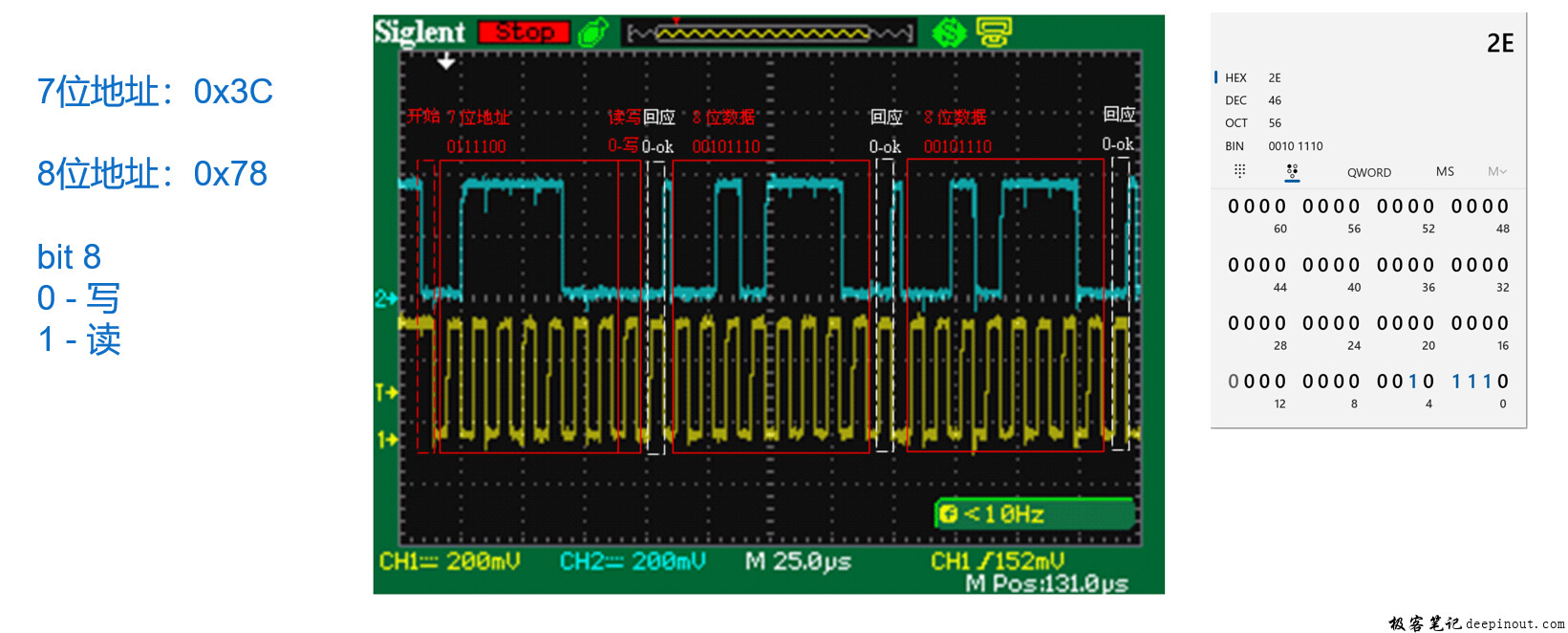Image resolution: width=1568 pixels, height=633 pixels.
Task: Open the M memory dropdown
Action: click(x=1496, y=172)
